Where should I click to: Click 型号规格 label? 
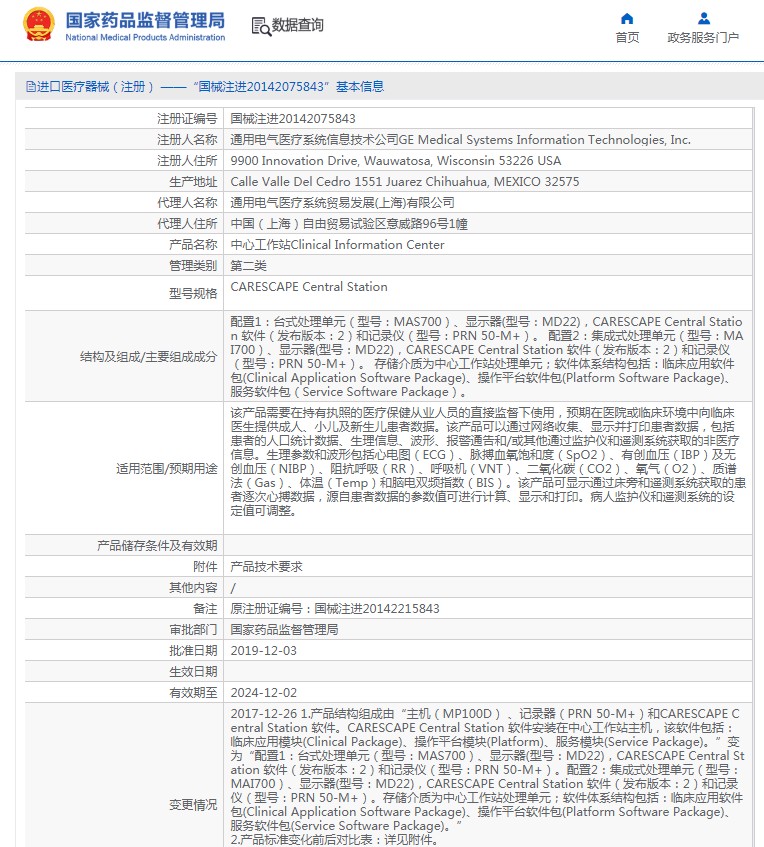(193, 293)
